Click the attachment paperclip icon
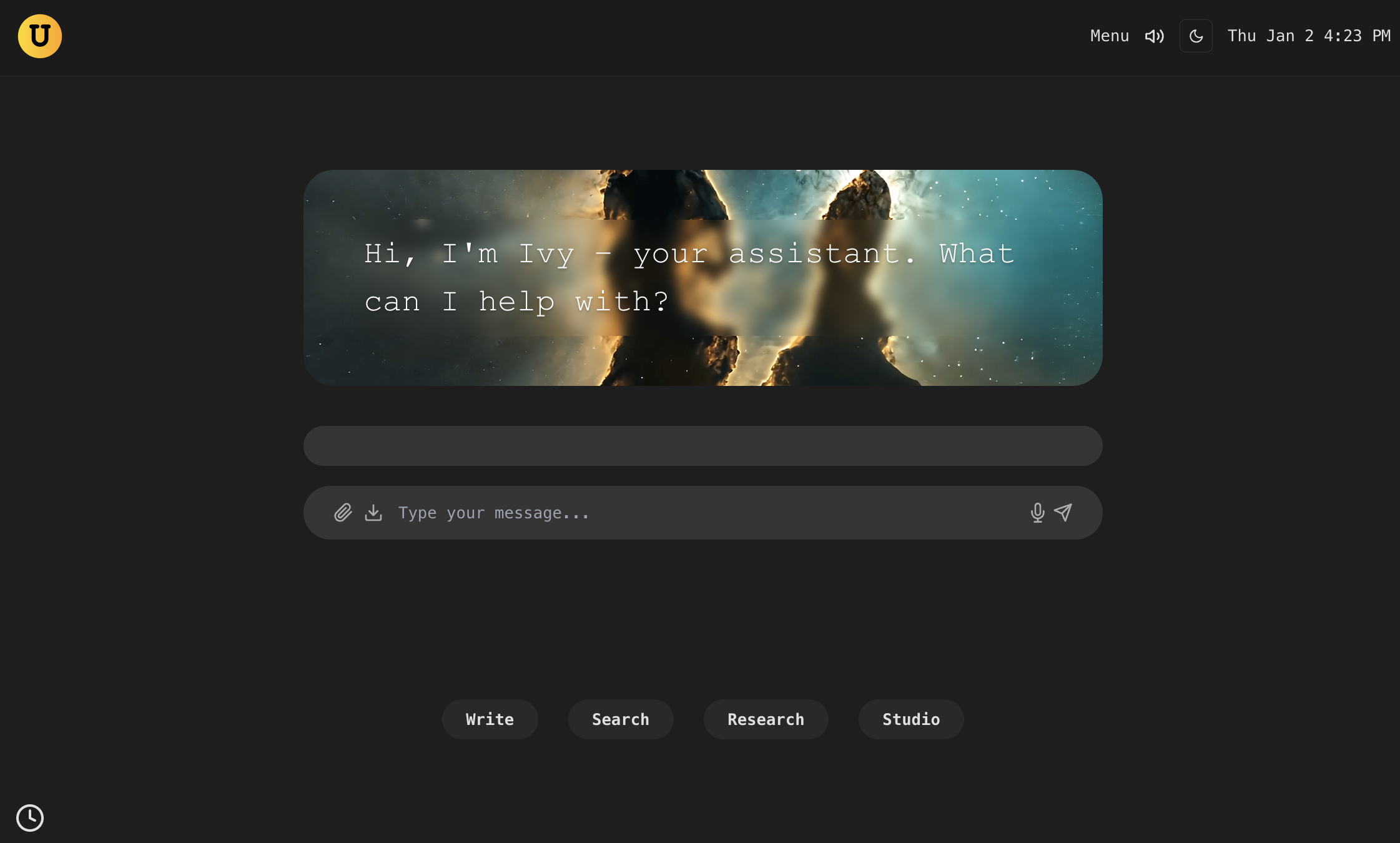The image size is (1400, 843). coord(342,512)
